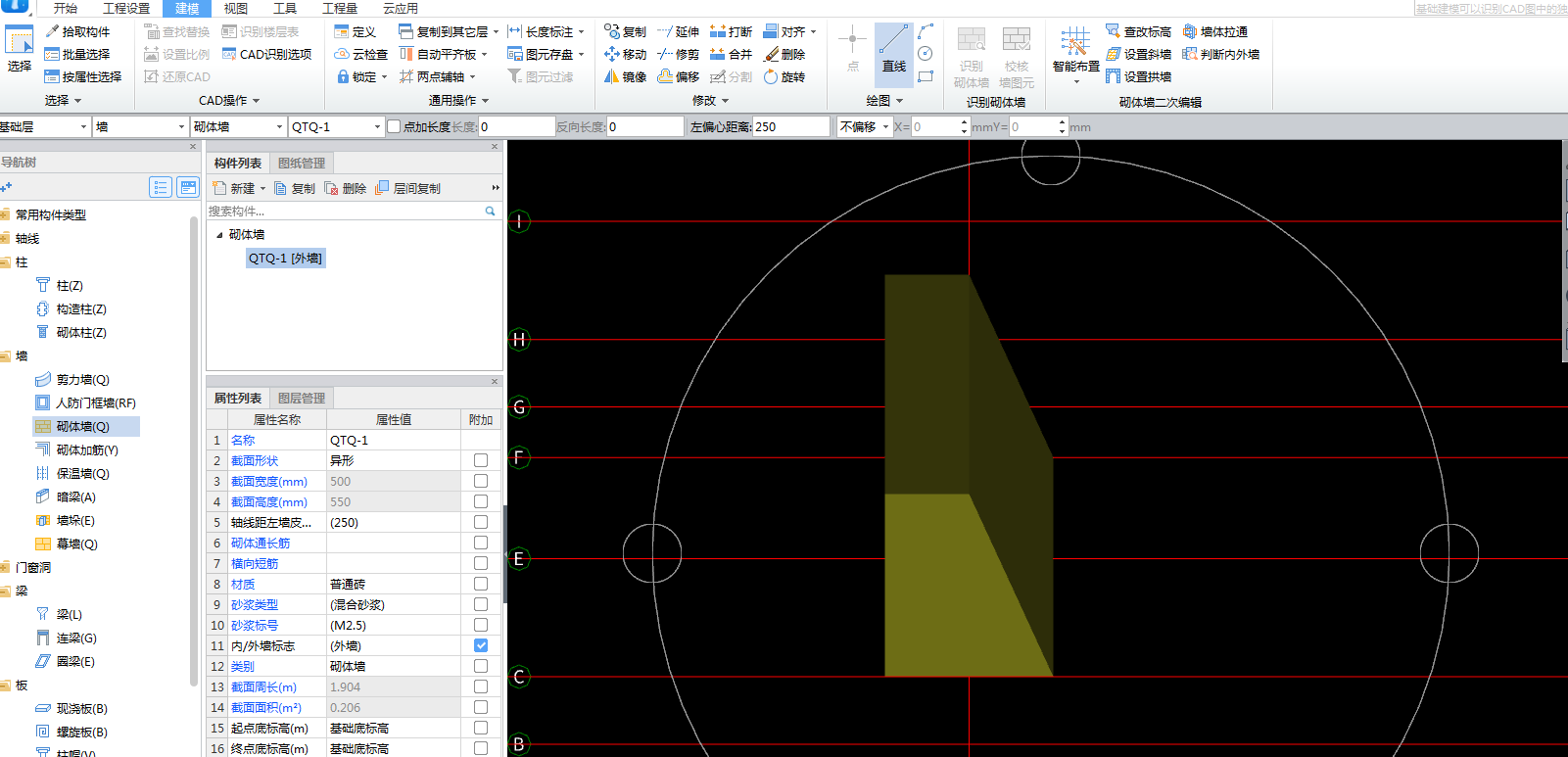1568x757 pixels.
Task: Check 附加 box for 截面宽度 row
Action: coord(481,481)
